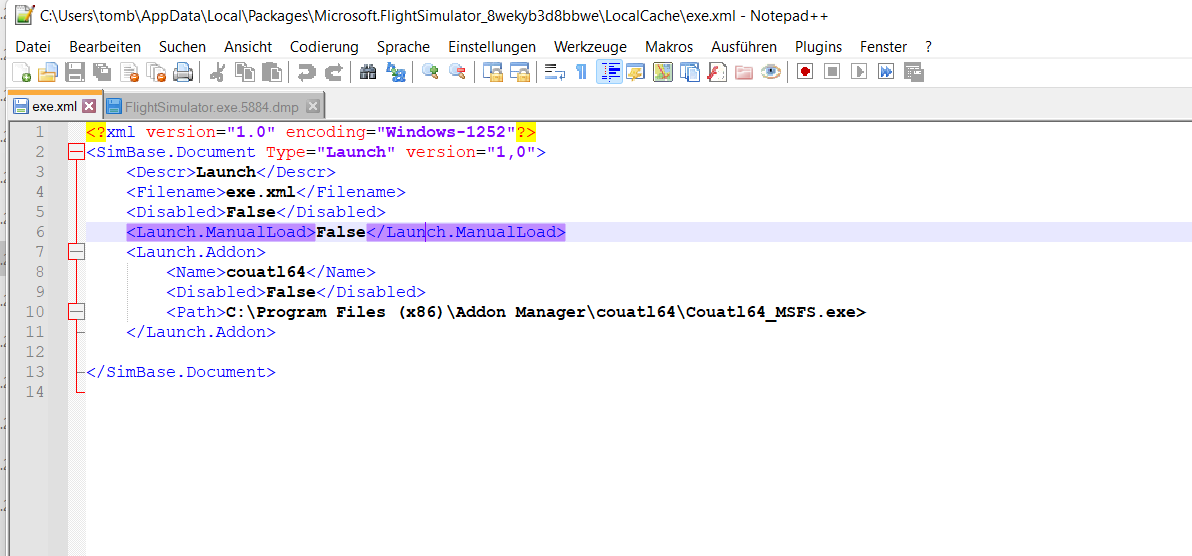The image size is (1192, 556).
Task: Click the Document Map toolbar icon
Action: (662, 72)
